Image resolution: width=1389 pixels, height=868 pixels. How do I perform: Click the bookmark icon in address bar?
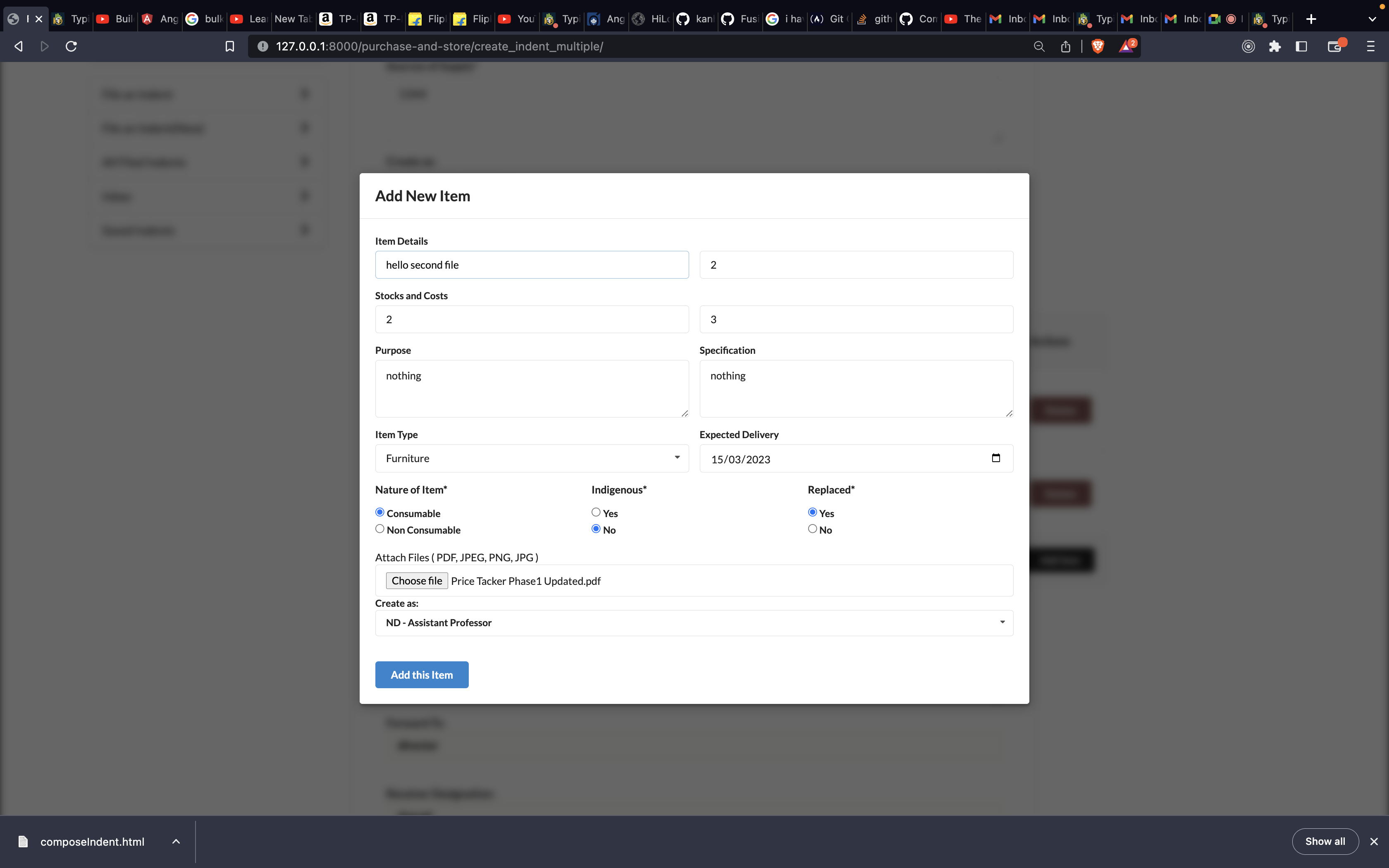229,46
